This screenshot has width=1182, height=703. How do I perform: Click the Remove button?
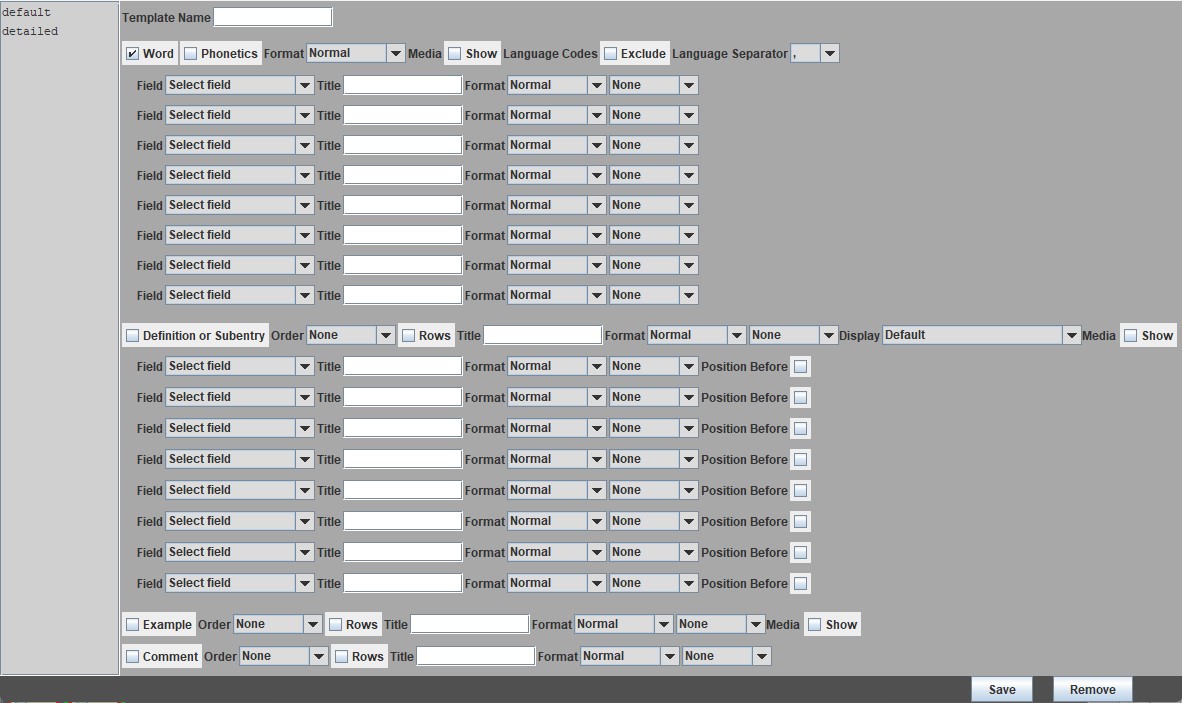1091,689
